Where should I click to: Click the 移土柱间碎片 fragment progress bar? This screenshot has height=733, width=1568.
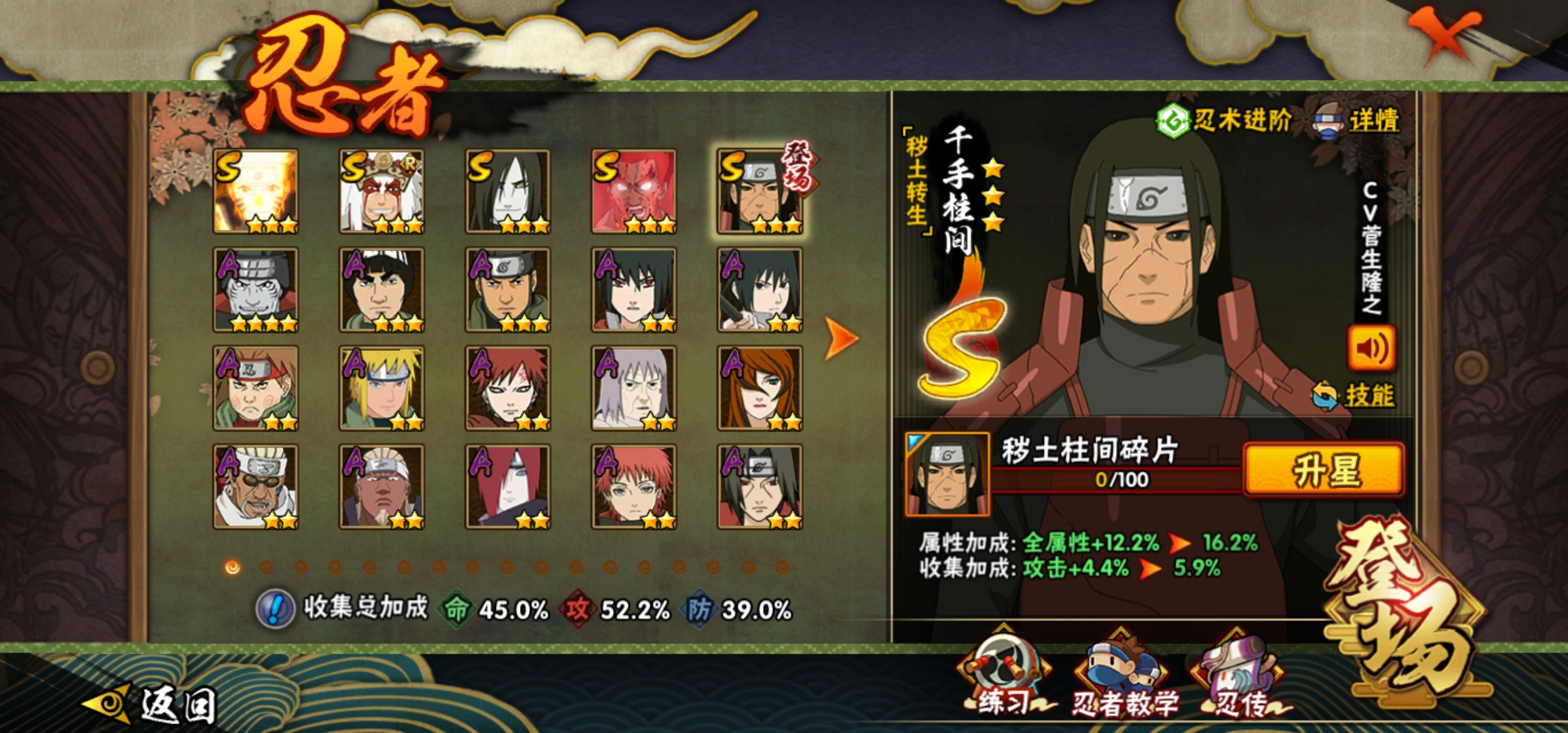pyautogui.click(x=1117, y=479)
